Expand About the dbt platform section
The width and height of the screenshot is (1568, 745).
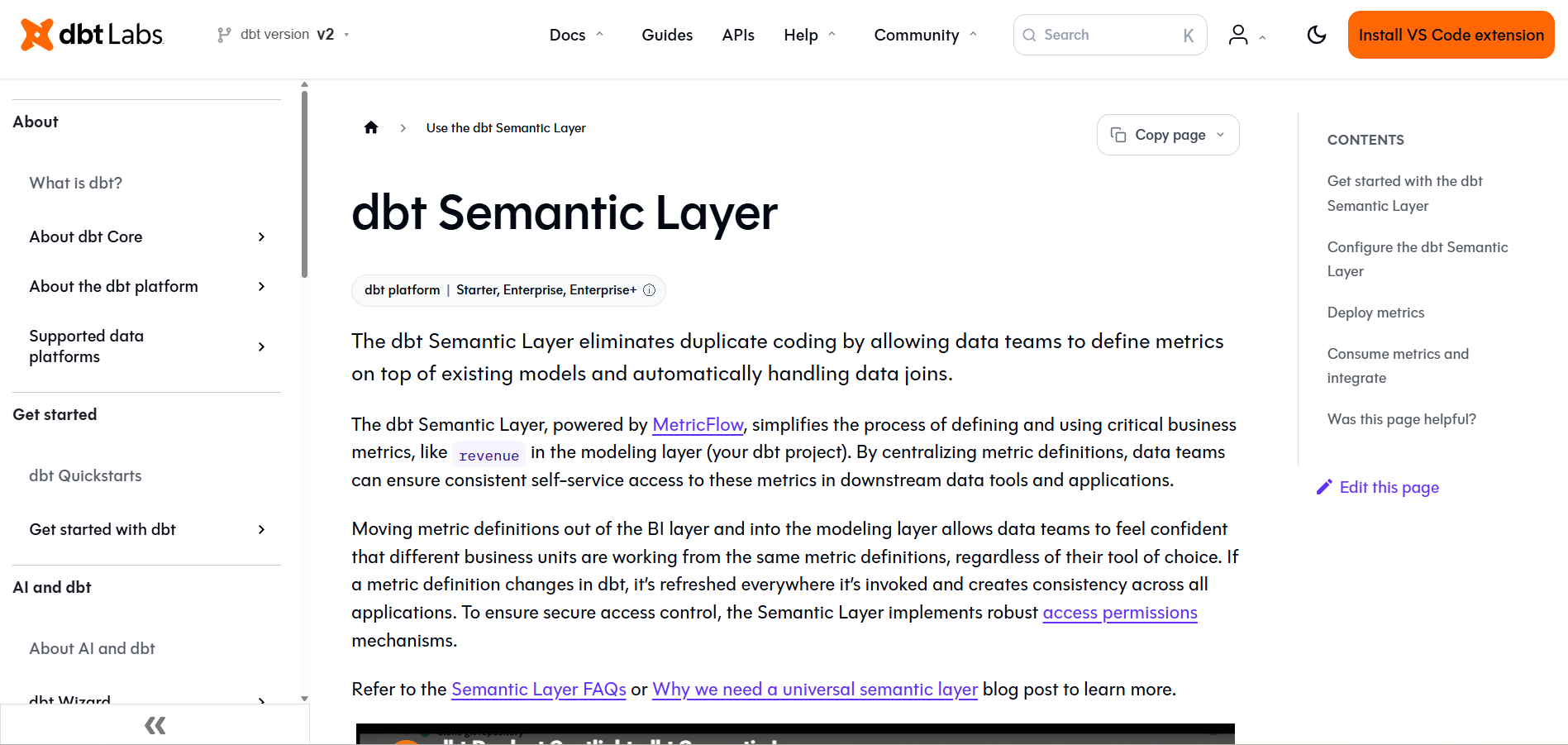tap(147, 286)
